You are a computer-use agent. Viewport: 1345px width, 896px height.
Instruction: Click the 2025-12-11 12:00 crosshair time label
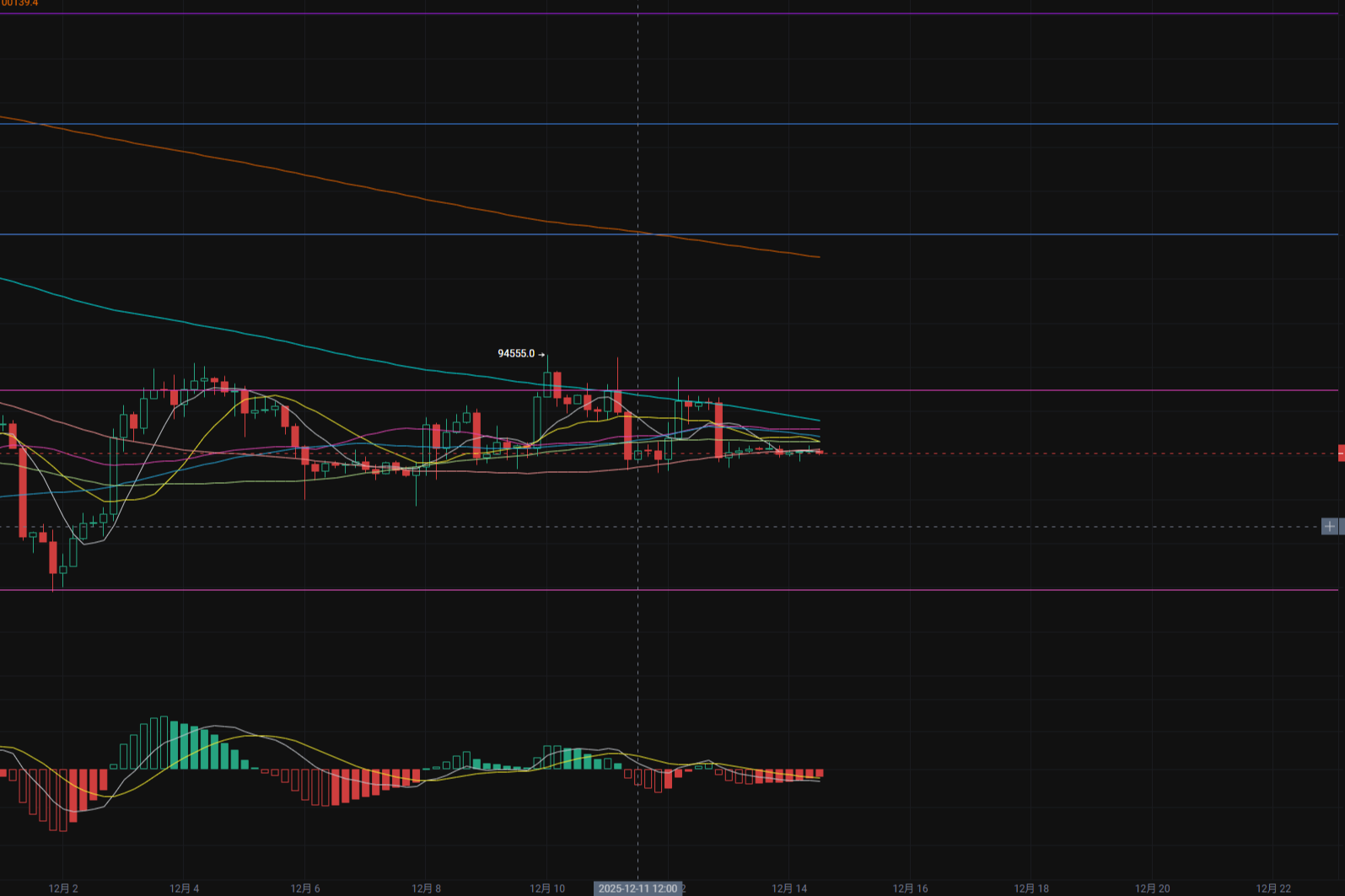coord(638,888)
